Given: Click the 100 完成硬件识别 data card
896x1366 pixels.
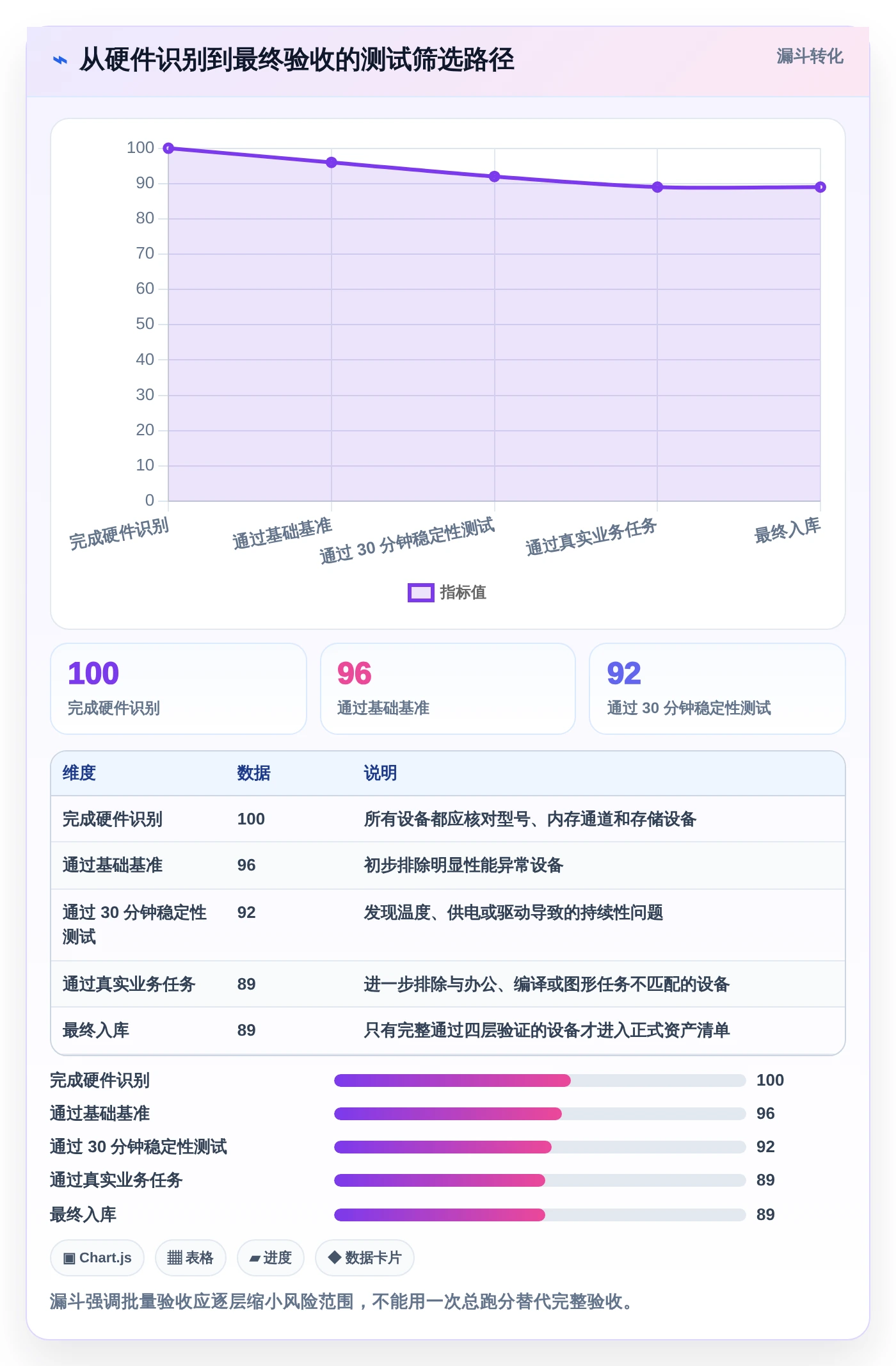Looking at the screenshot, I should 179,689.
